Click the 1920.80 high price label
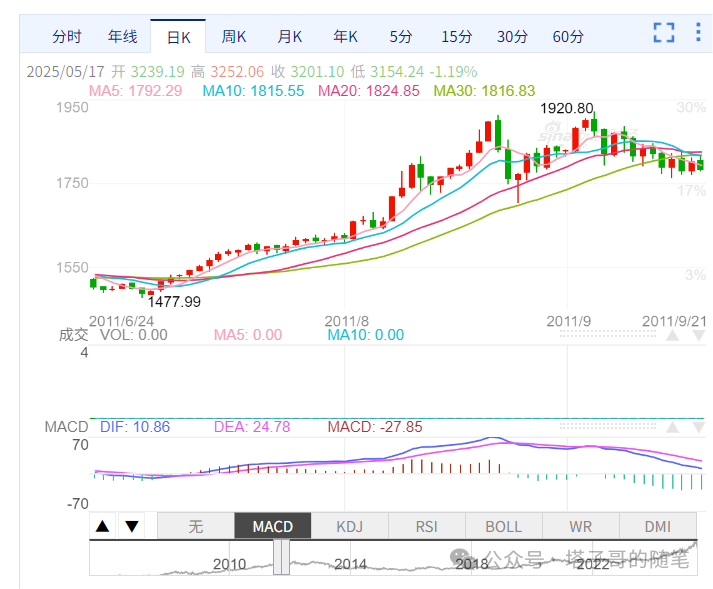 point(567,108)
